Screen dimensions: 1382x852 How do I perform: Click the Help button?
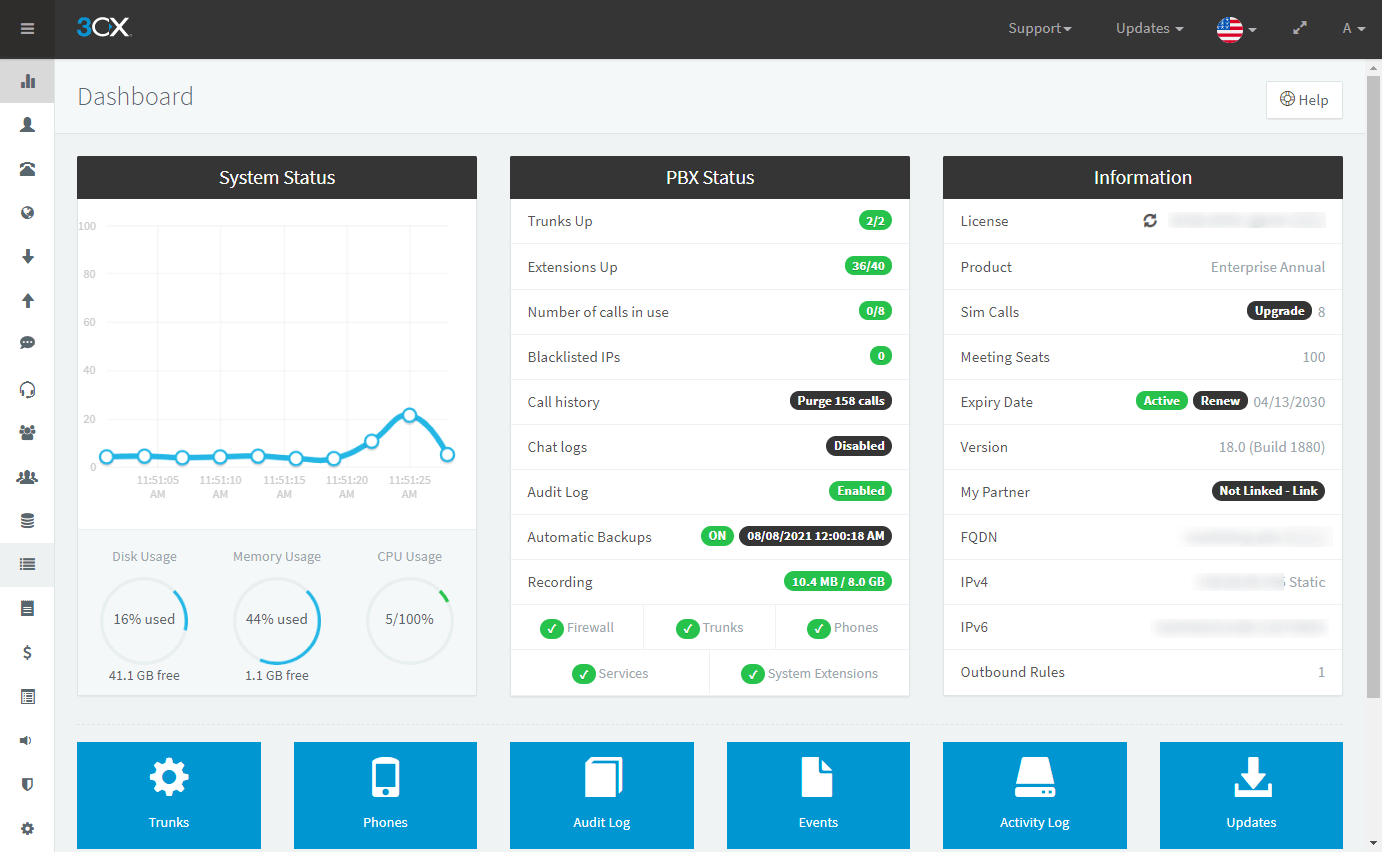click(1304, 100)
